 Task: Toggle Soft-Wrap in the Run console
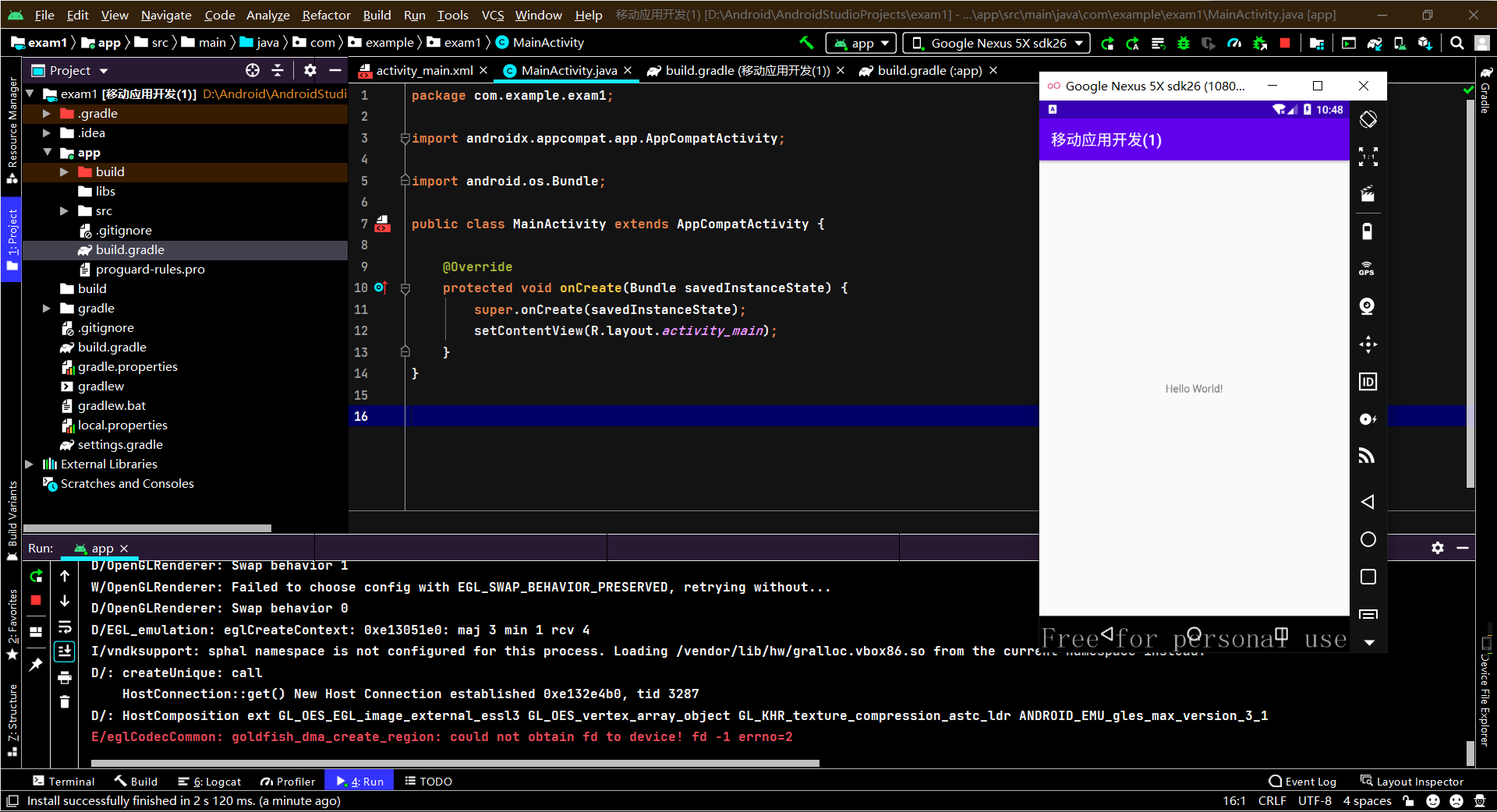coord(65,627)
